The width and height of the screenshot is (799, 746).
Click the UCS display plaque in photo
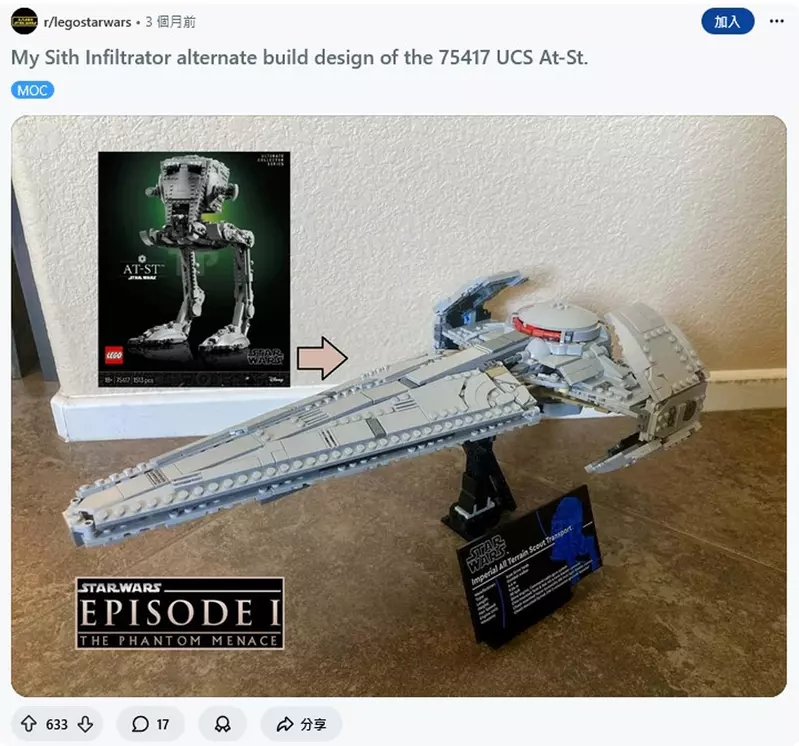point(529,566)
